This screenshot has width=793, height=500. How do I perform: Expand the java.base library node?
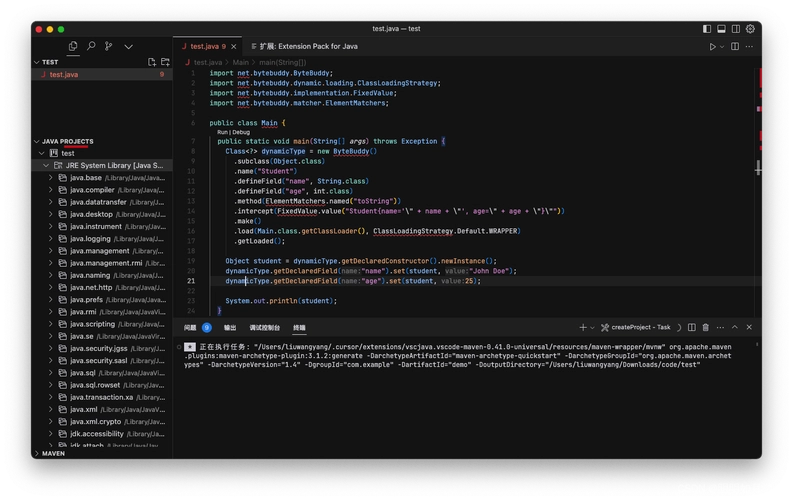(x=49, y=177)
